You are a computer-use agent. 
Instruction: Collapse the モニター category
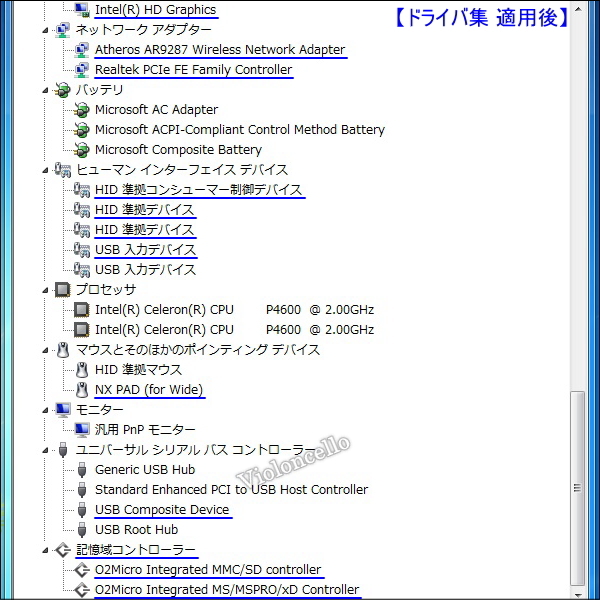coord(45,410)
